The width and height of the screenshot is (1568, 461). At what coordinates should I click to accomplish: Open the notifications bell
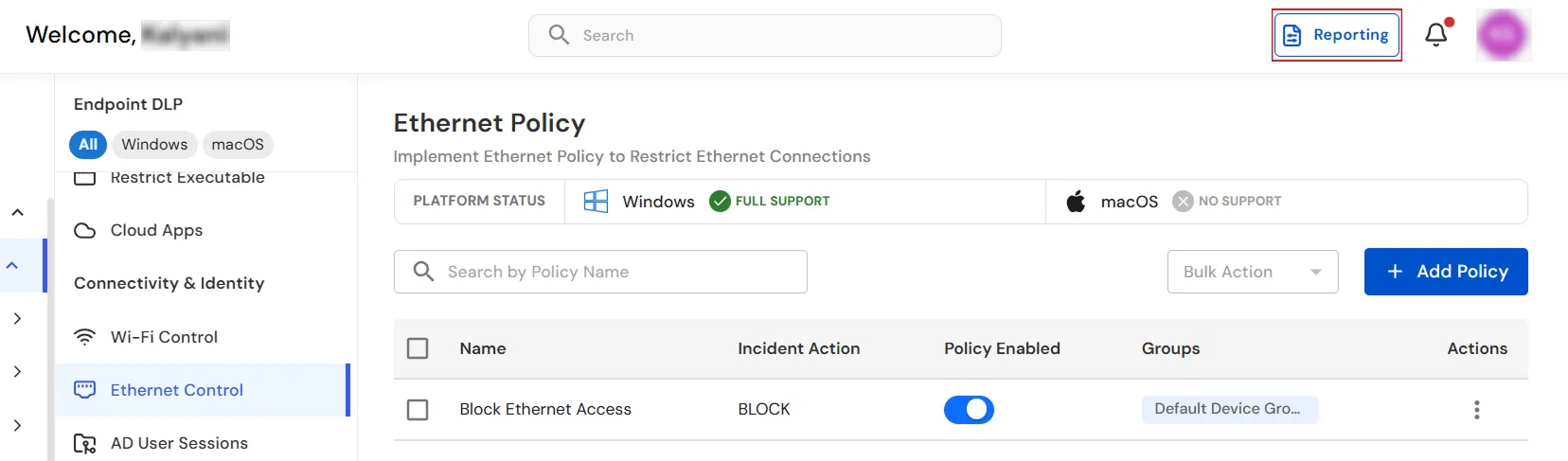click(x=1436, y=34)
